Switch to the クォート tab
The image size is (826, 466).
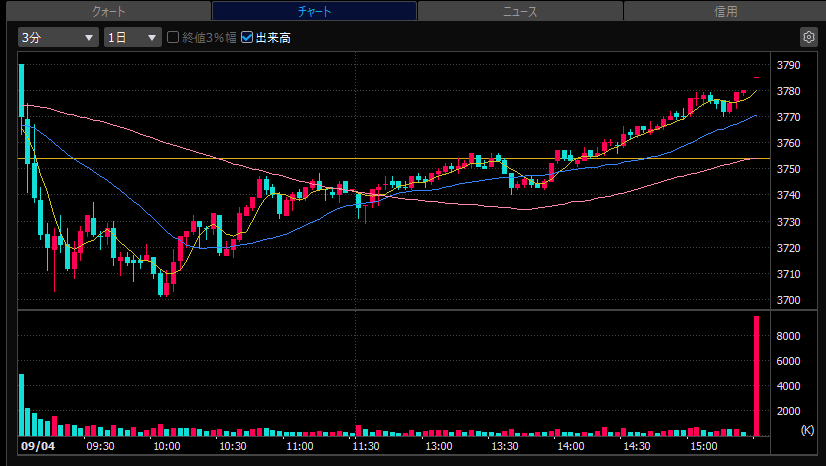pyautogui.click(x=109, y=11)
